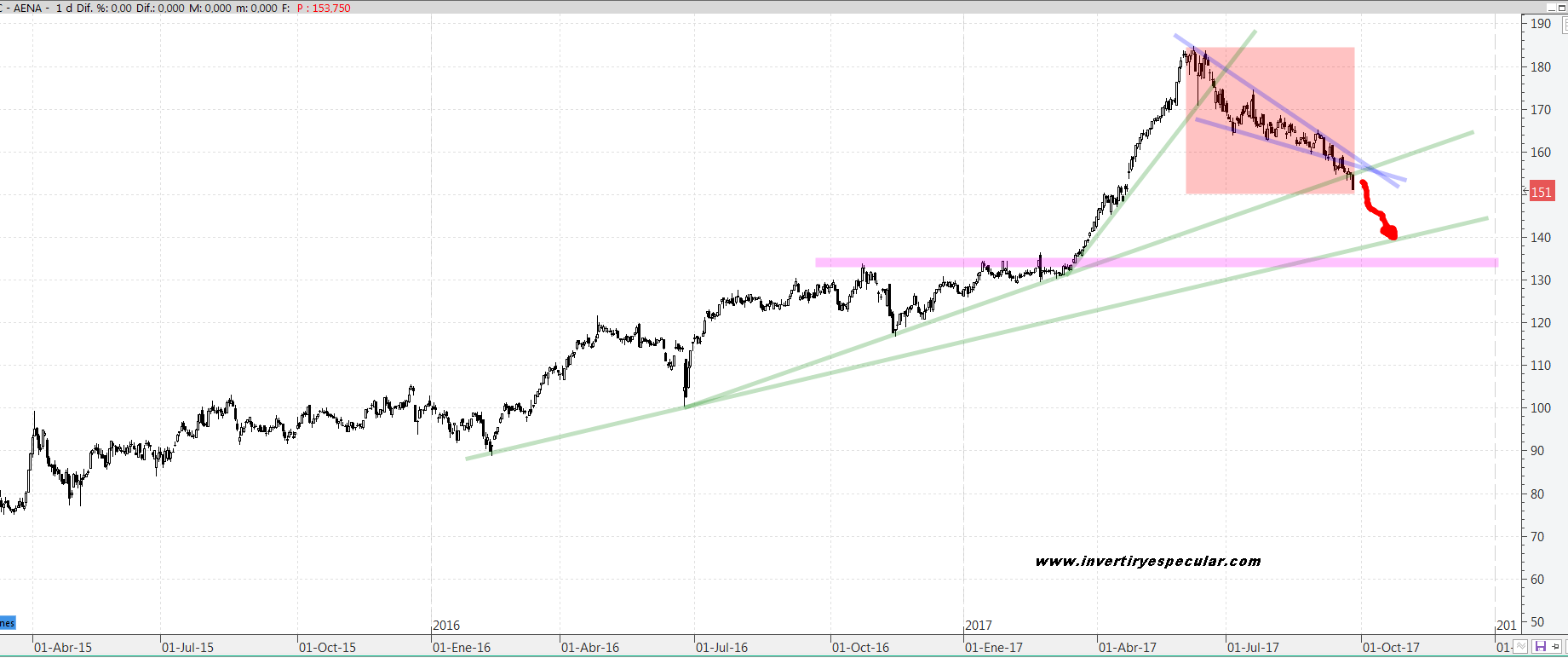This screenshot has height=658, width=1568.
Task: Click the 01-Oct-15 date label
Action: coord(327,648)
